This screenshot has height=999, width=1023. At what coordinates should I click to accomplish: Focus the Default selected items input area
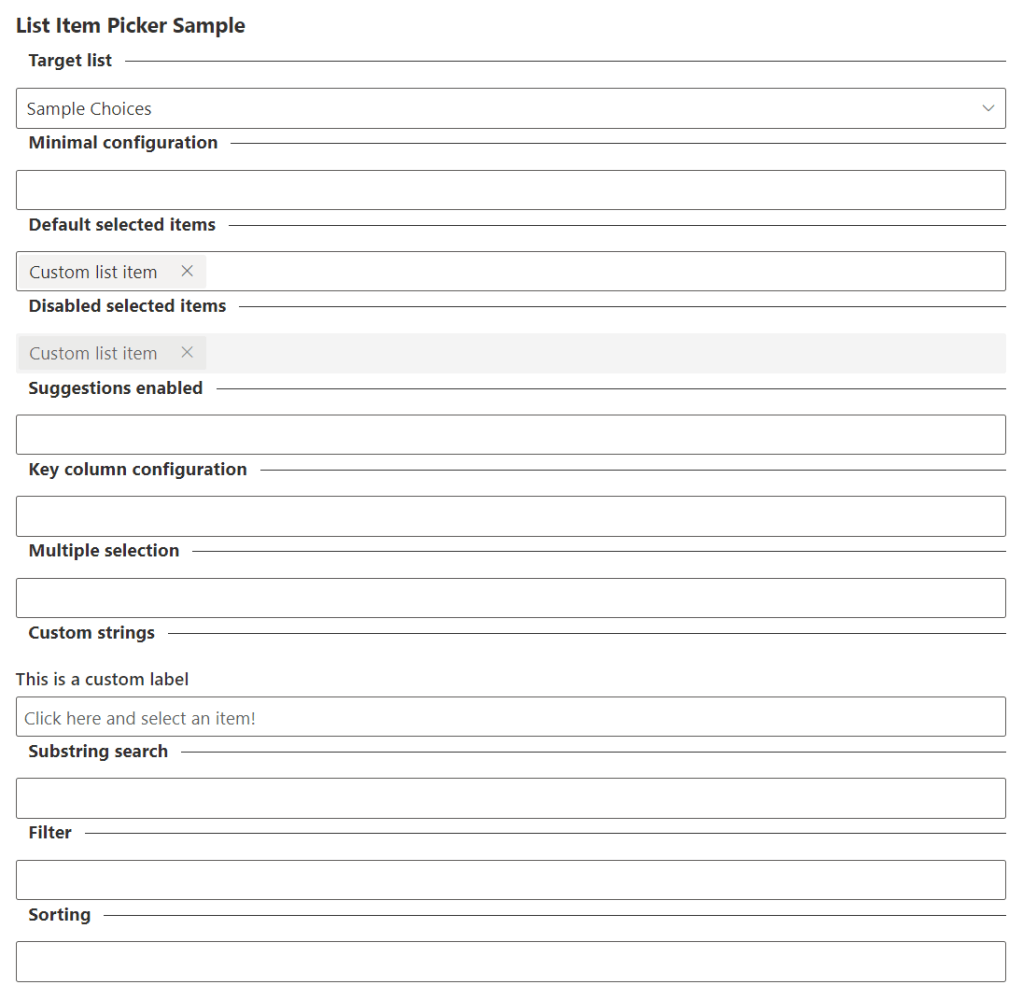(x=600, y=271)
